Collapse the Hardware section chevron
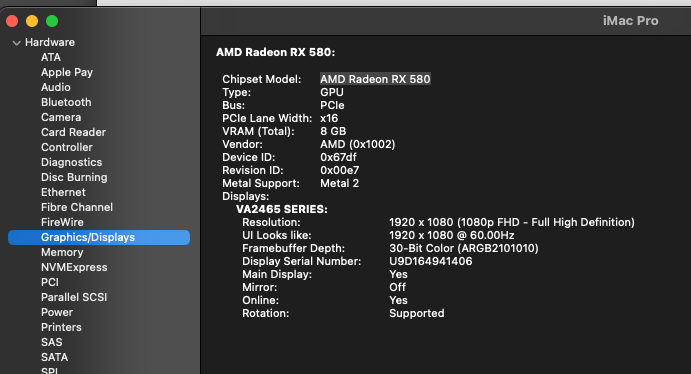 pos(17,43)
